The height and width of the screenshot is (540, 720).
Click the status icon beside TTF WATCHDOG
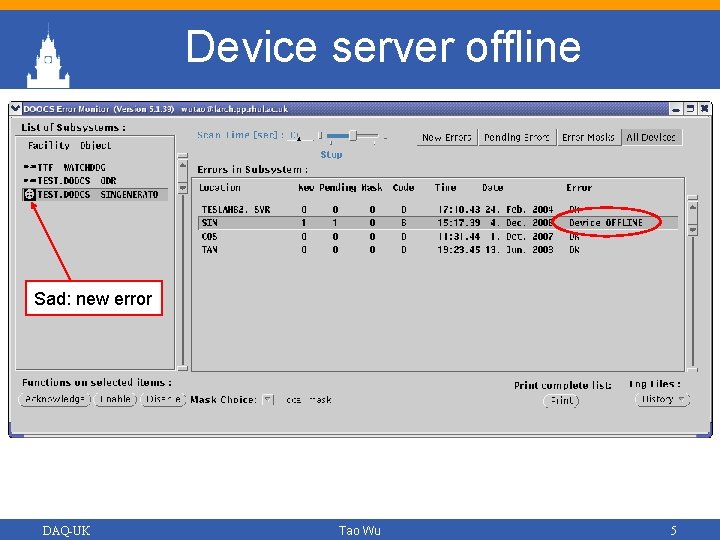30,168
